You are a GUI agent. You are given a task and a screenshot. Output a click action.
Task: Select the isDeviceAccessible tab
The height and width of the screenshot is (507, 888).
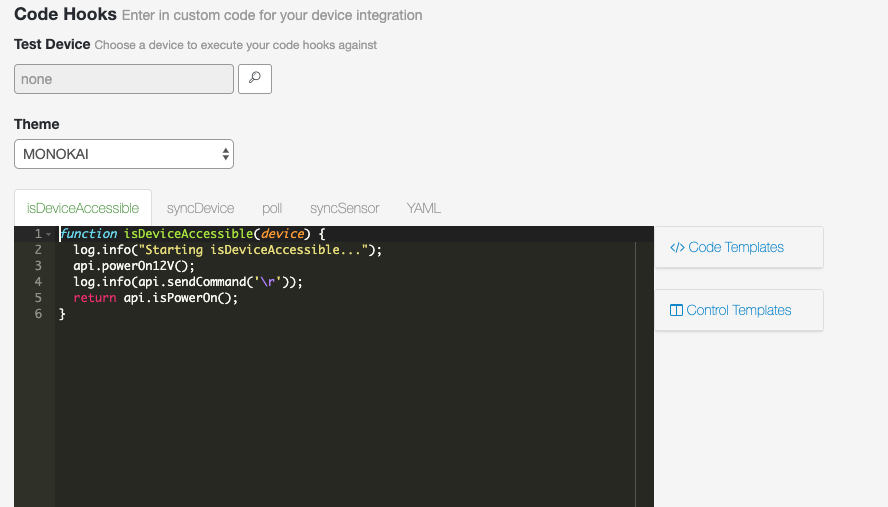tap(83, 208)
